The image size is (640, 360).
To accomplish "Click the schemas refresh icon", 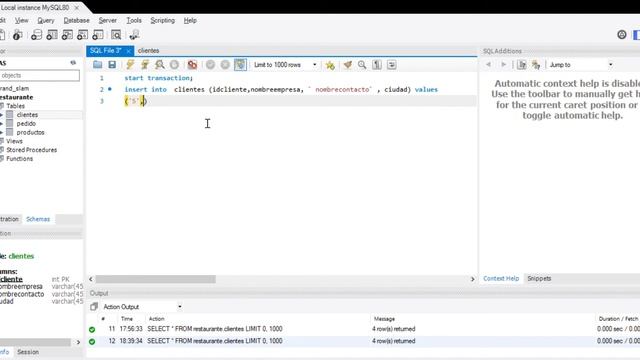I will click(73, 63).
